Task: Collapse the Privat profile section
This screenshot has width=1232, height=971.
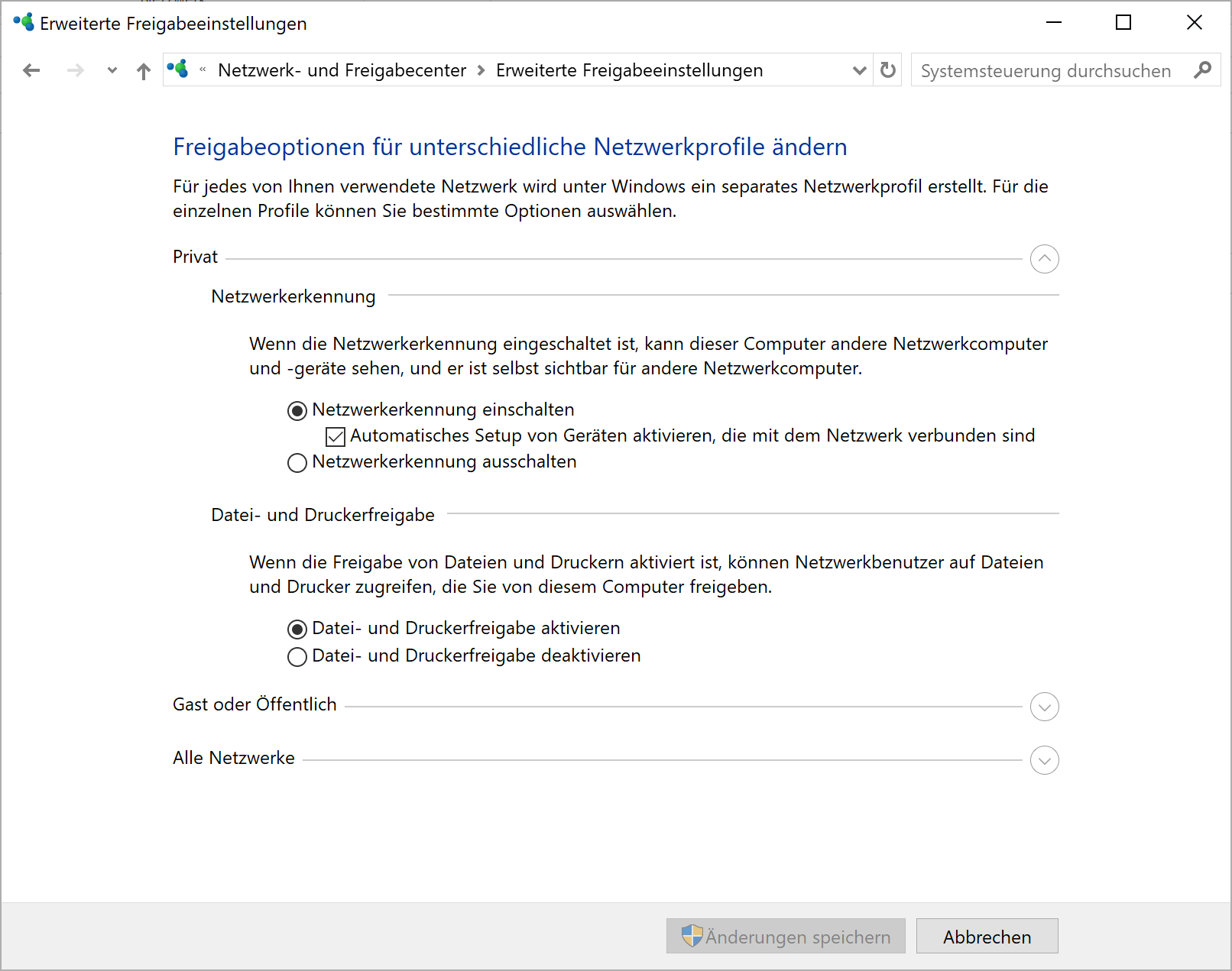Action: pos(1044,259)
